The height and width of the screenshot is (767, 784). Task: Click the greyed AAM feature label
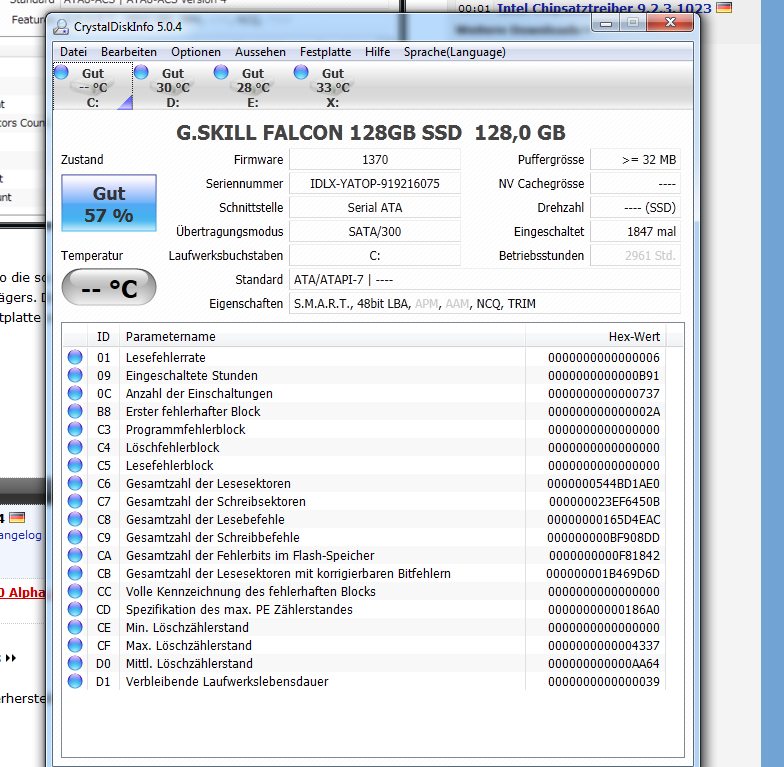[457, 304]
